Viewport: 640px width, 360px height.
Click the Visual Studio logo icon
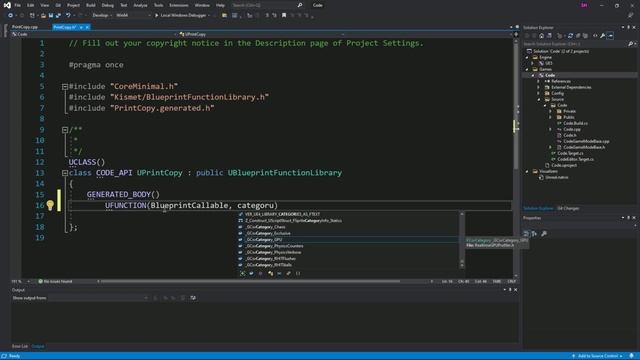coord(7,5)
